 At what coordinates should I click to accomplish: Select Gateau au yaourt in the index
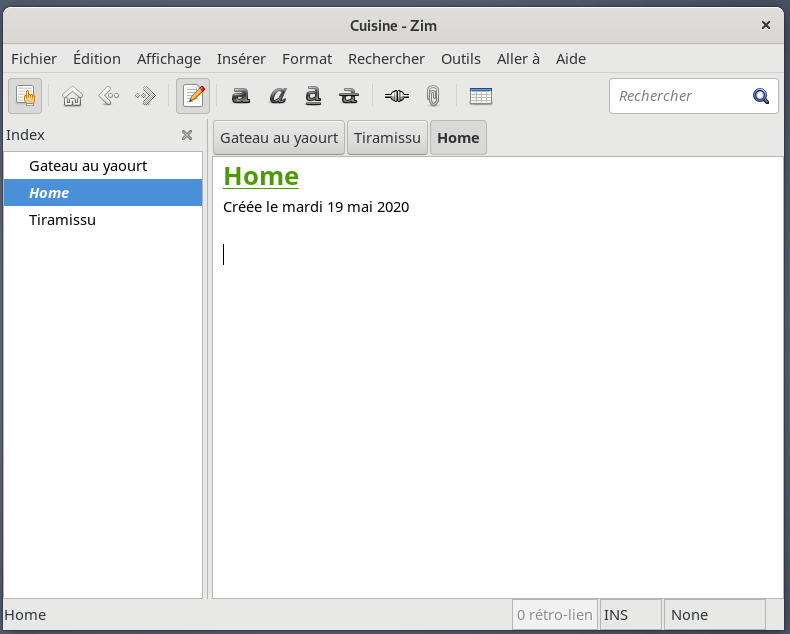pos(88,165)
